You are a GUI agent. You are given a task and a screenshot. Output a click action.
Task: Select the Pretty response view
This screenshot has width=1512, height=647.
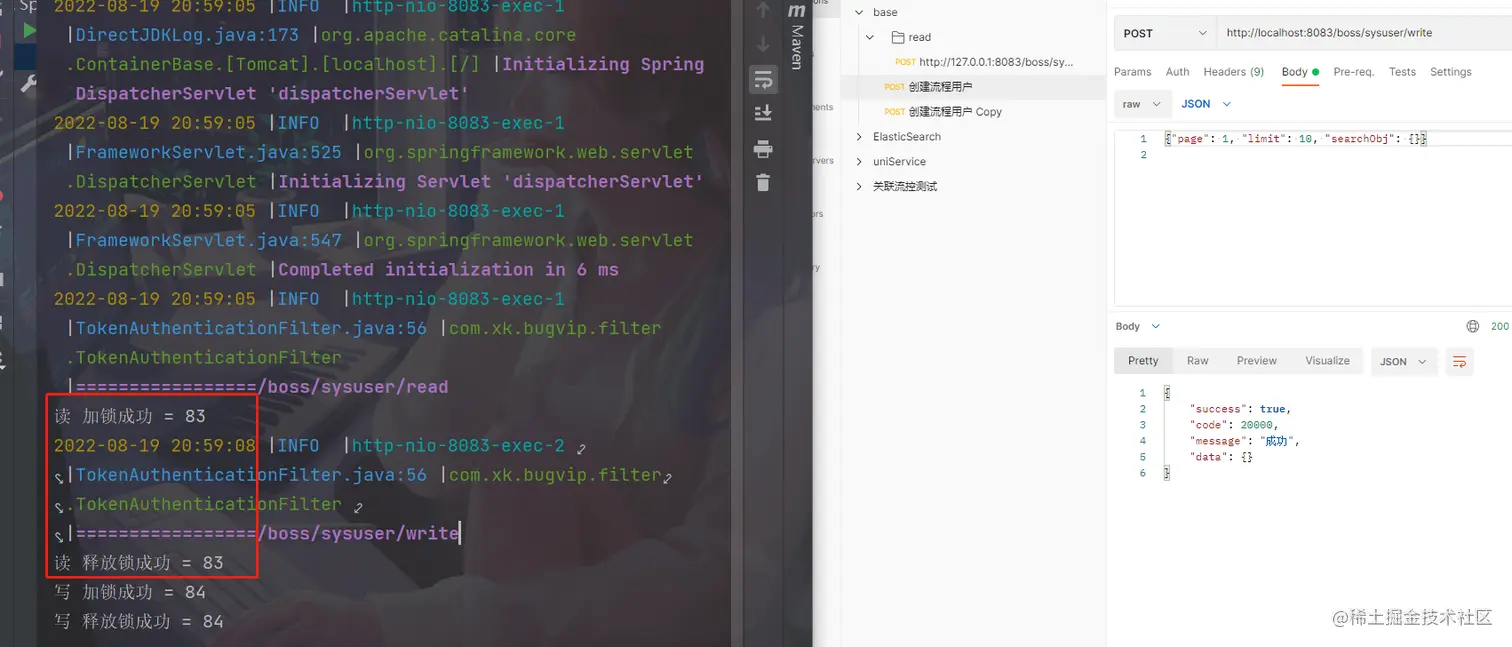point(1143,361)
